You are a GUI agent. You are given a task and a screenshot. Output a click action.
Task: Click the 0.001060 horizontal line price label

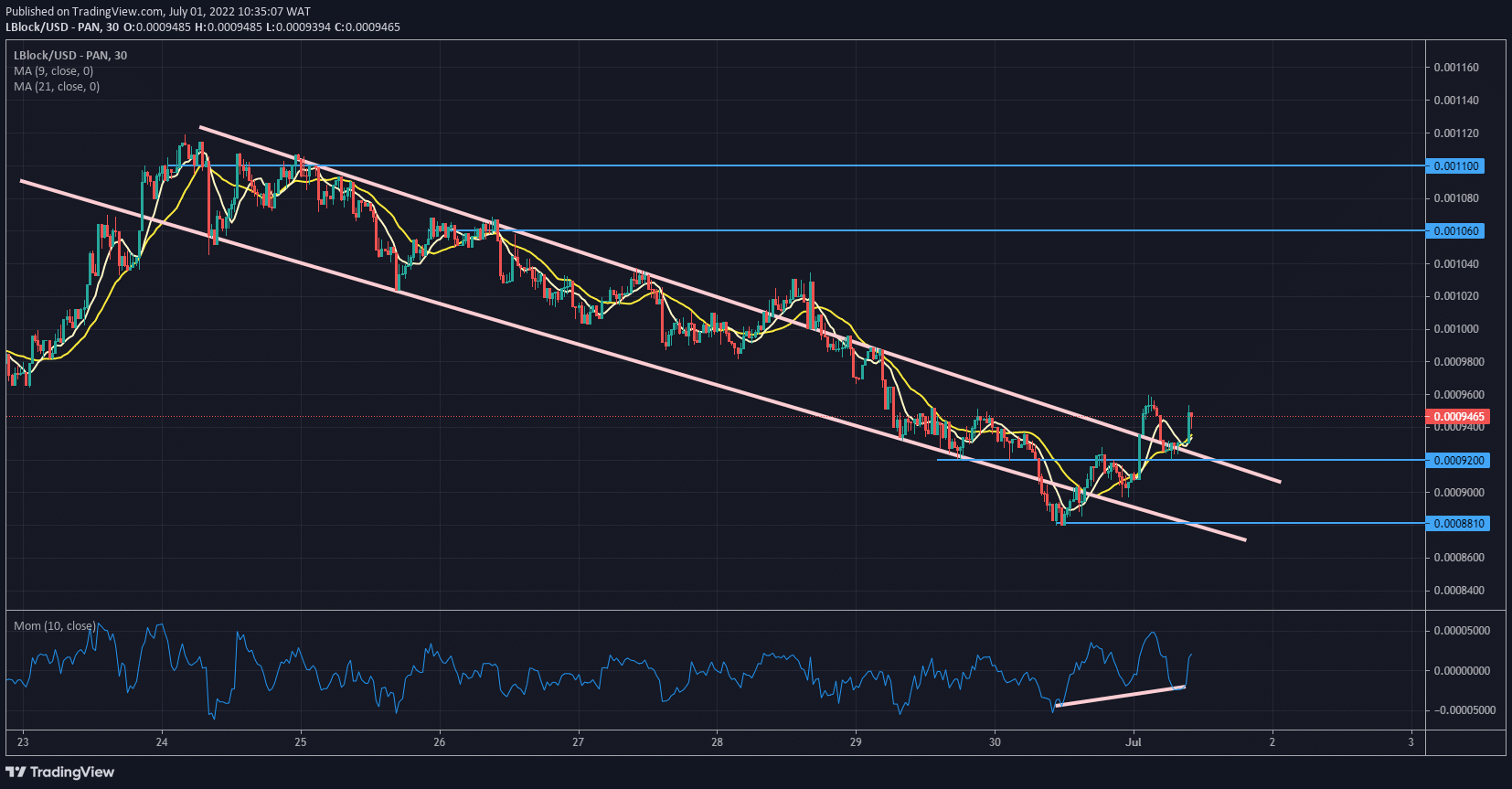1456,231
